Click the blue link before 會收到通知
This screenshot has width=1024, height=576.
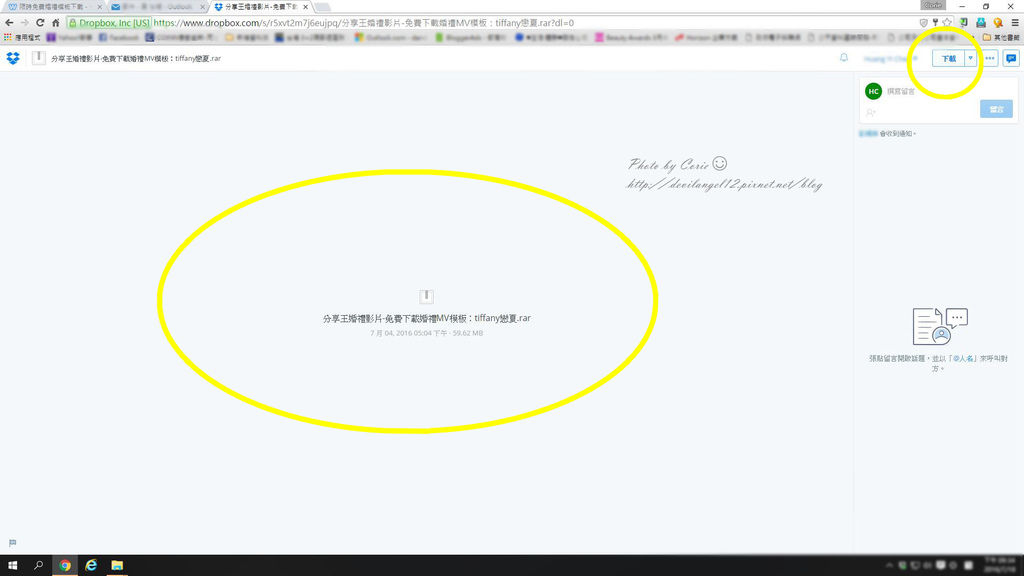868,133
